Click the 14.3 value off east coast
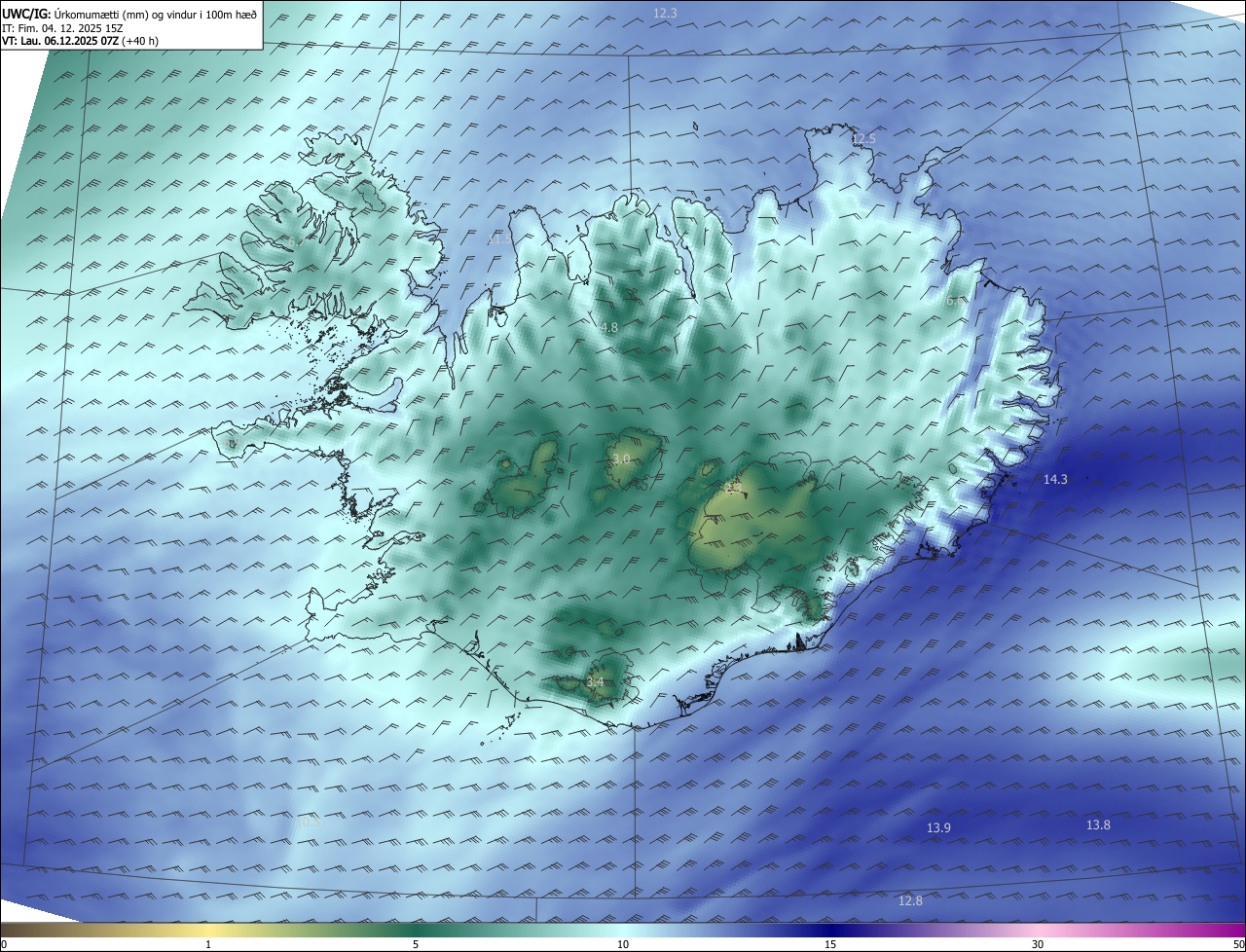1246x952 pixels. click(x=1055, y=479)
